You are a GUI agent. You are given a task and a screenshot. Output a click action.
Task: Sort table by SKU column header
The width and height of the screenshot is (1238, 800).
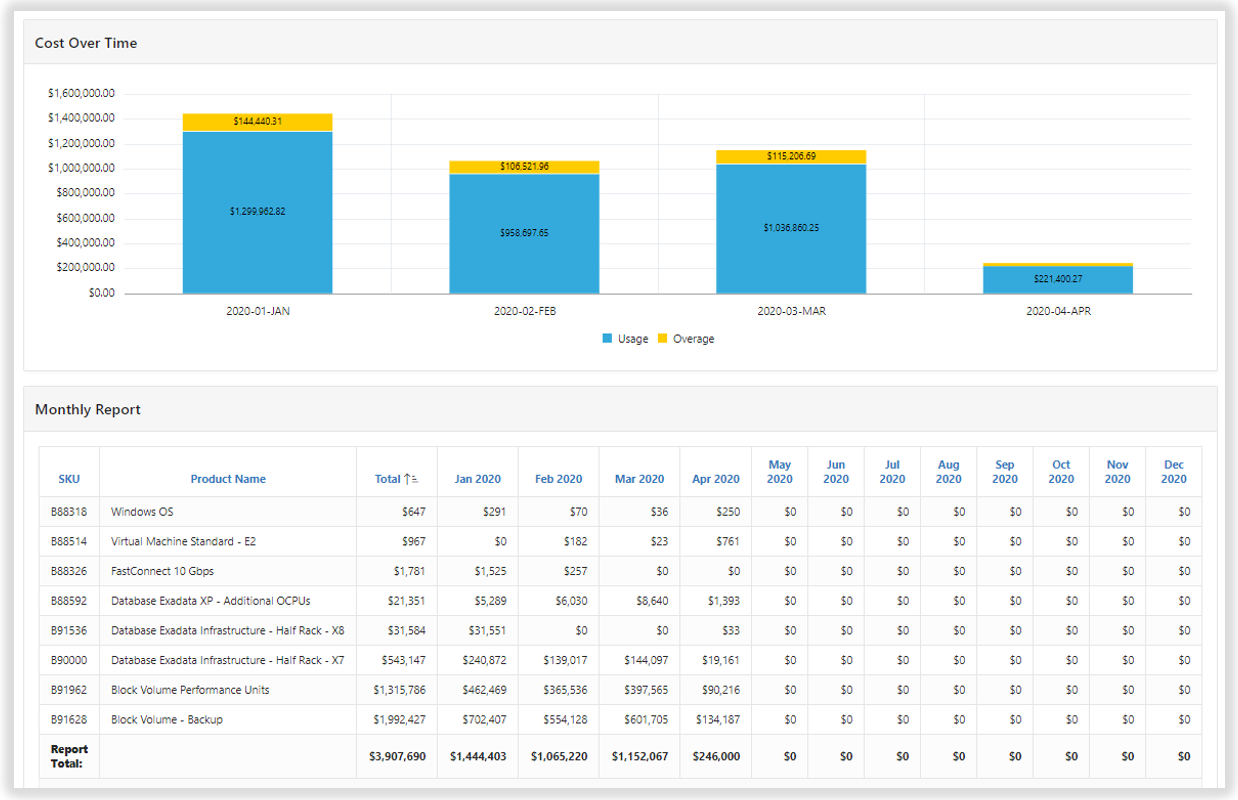69,479
